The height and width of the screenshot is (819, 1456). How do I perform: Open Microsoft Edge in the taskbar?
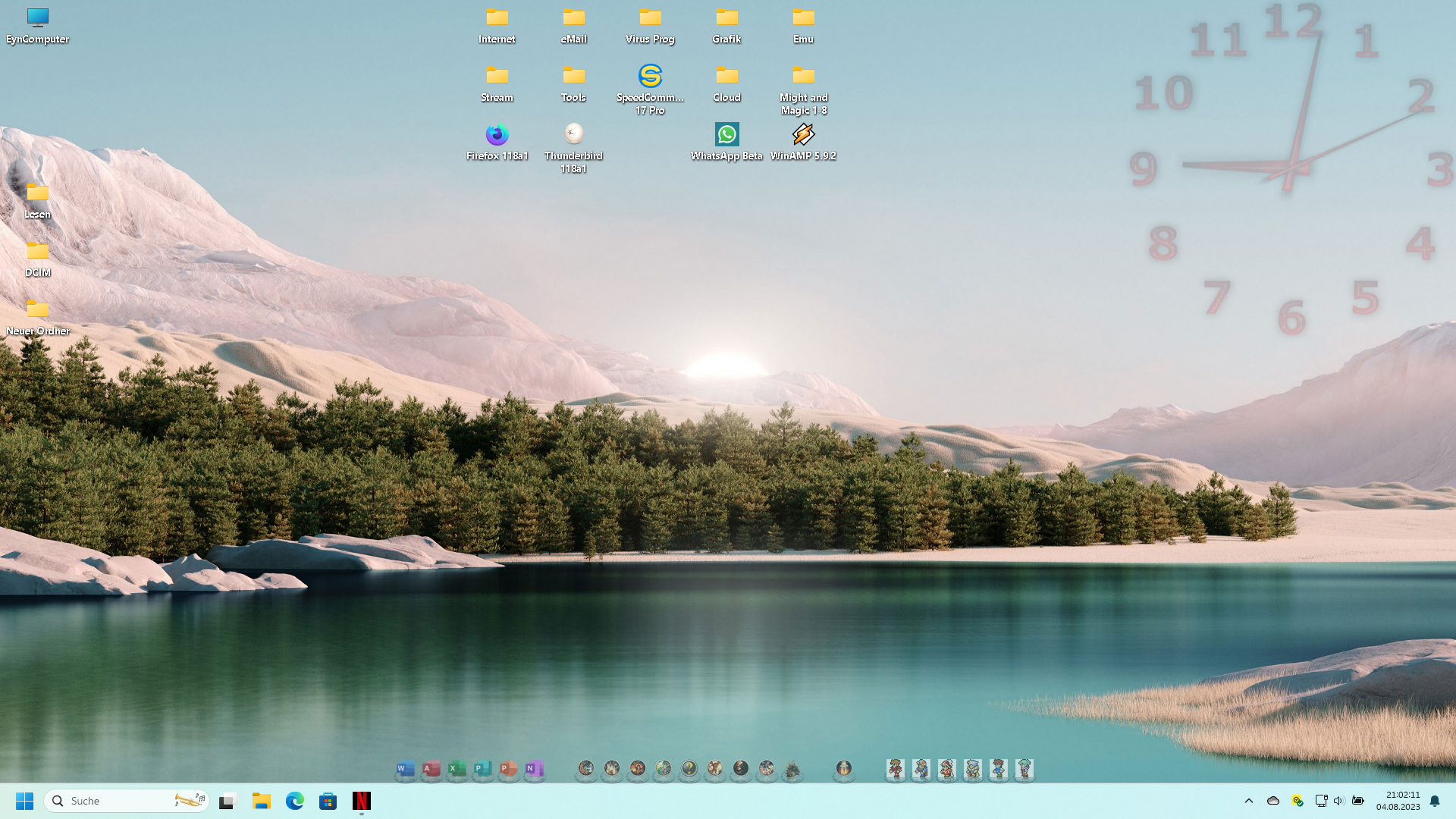(294, 801)
